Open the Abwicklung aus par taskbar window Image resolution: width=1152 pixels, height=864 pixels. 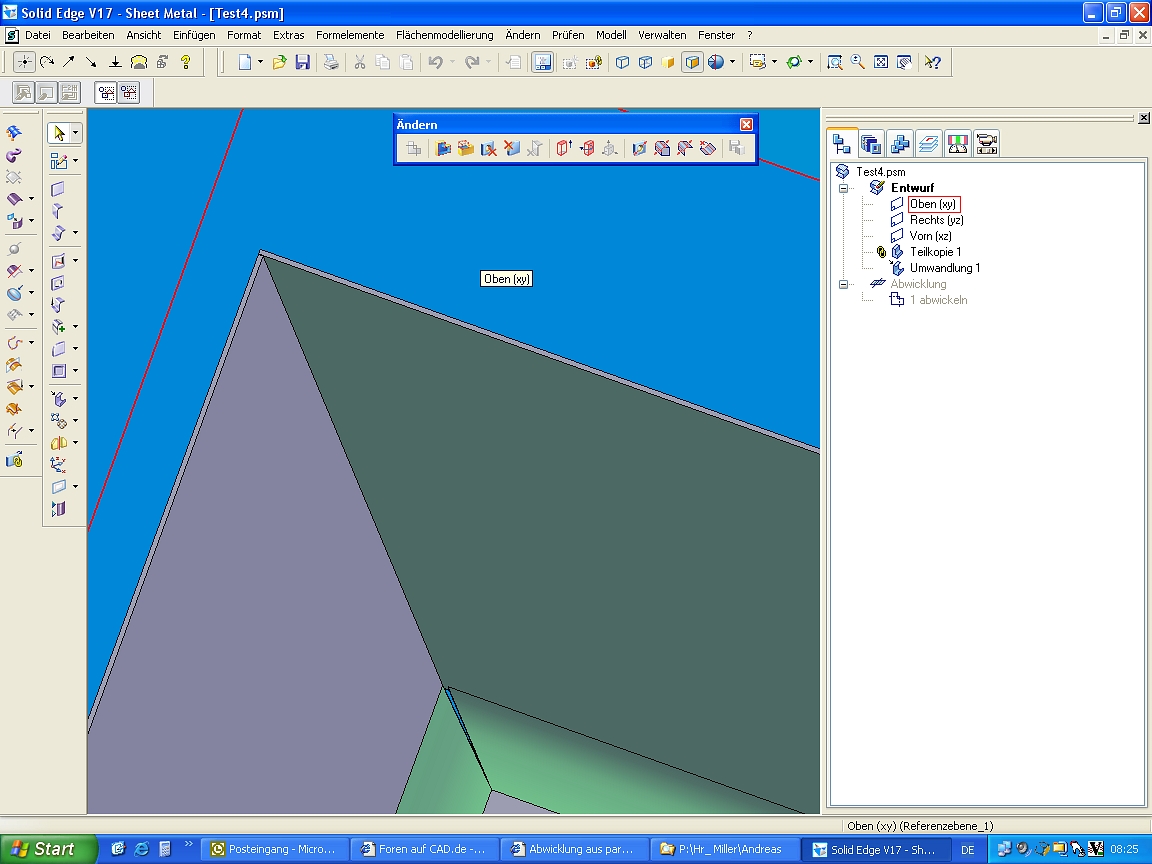[576, 849]
